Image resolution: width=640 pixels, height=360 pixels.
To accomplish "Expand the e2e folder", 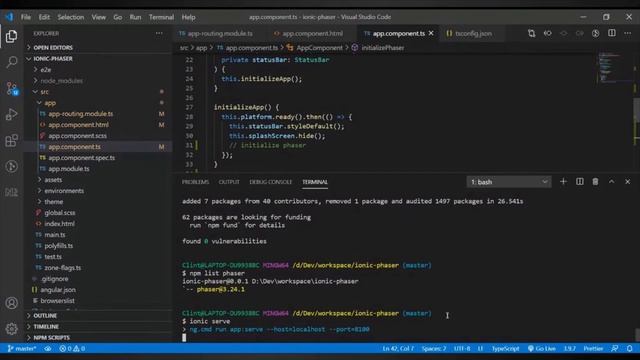I will (45, 70).
